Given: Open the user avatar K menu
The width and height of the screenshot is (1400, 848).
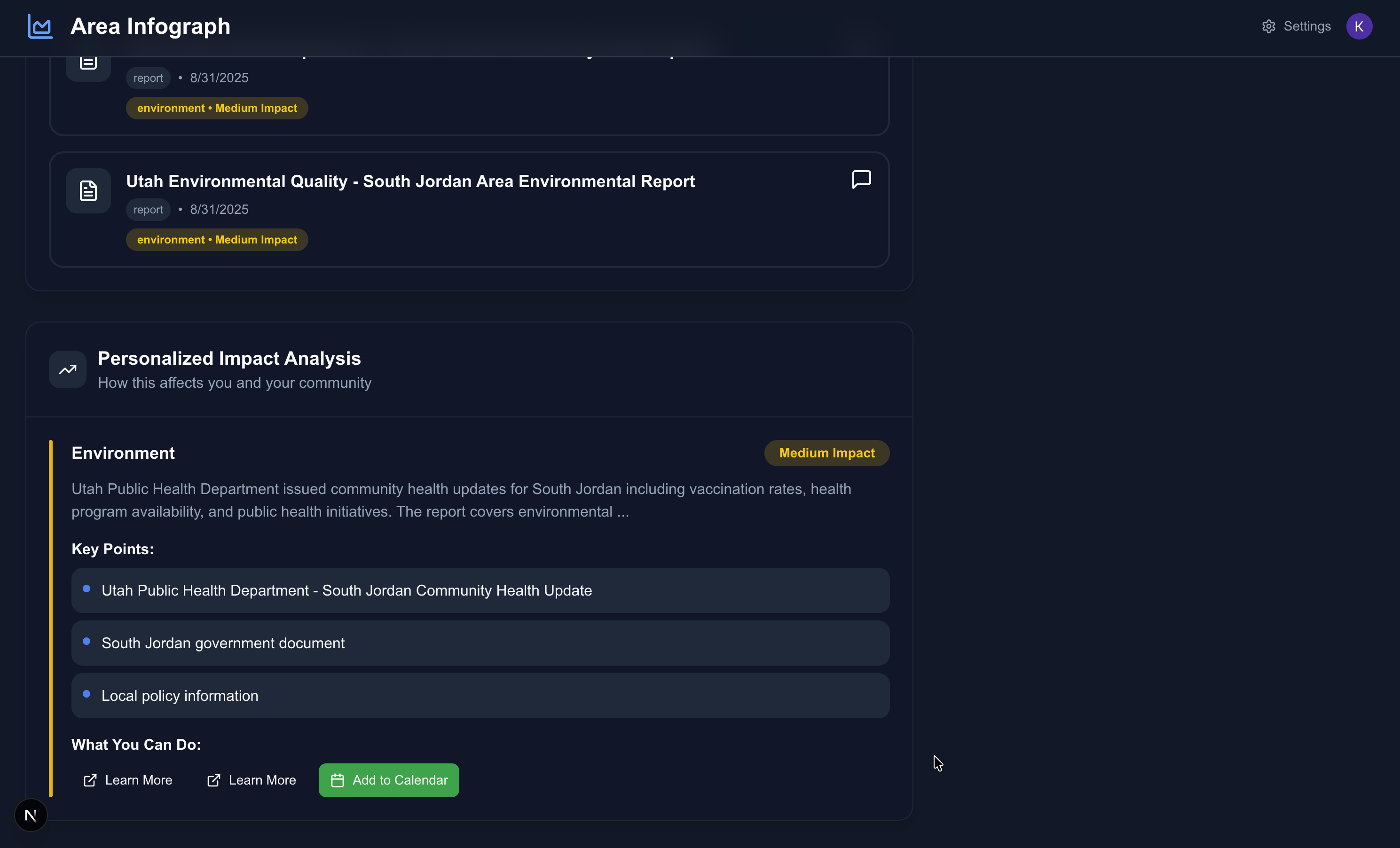Looking at the screenshot, I should click(x=1359, y=27).
